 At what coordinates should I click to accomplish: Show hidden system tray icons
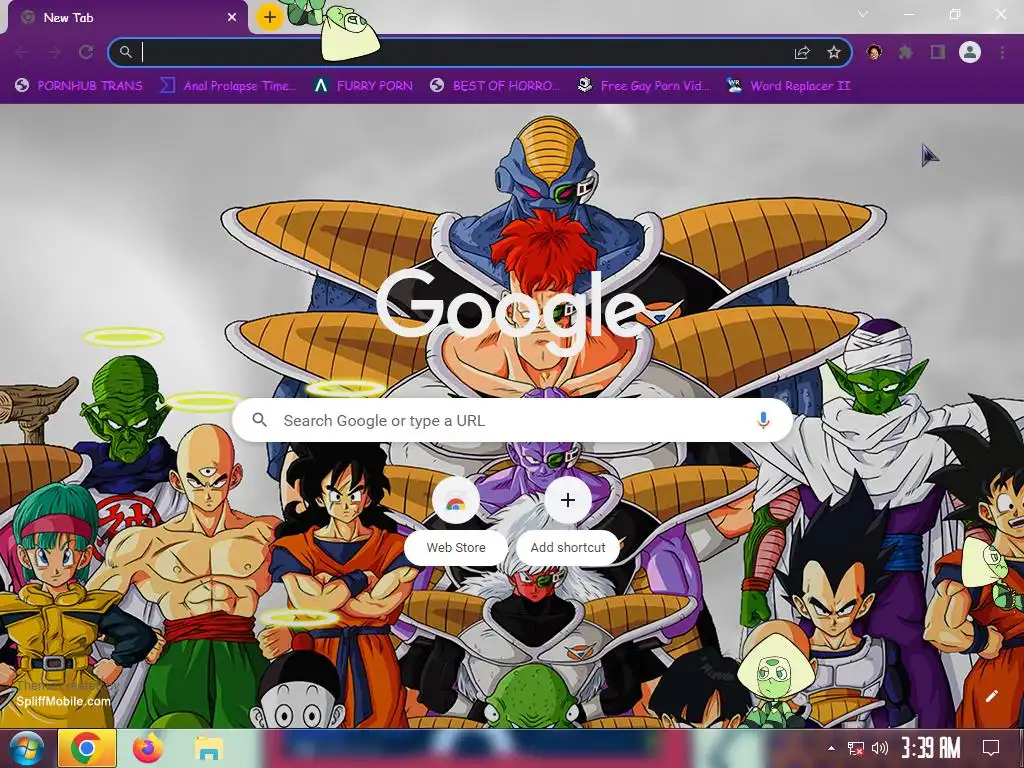831,748
